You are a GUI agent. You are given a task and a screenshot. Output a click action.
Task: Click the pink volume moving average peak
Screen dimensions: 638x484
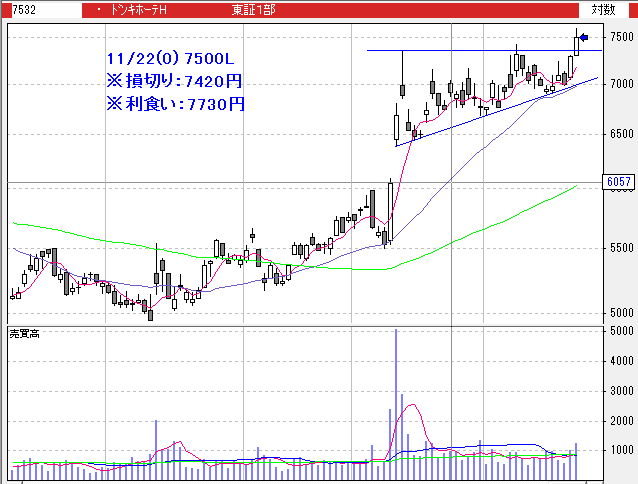click(410, 407)
